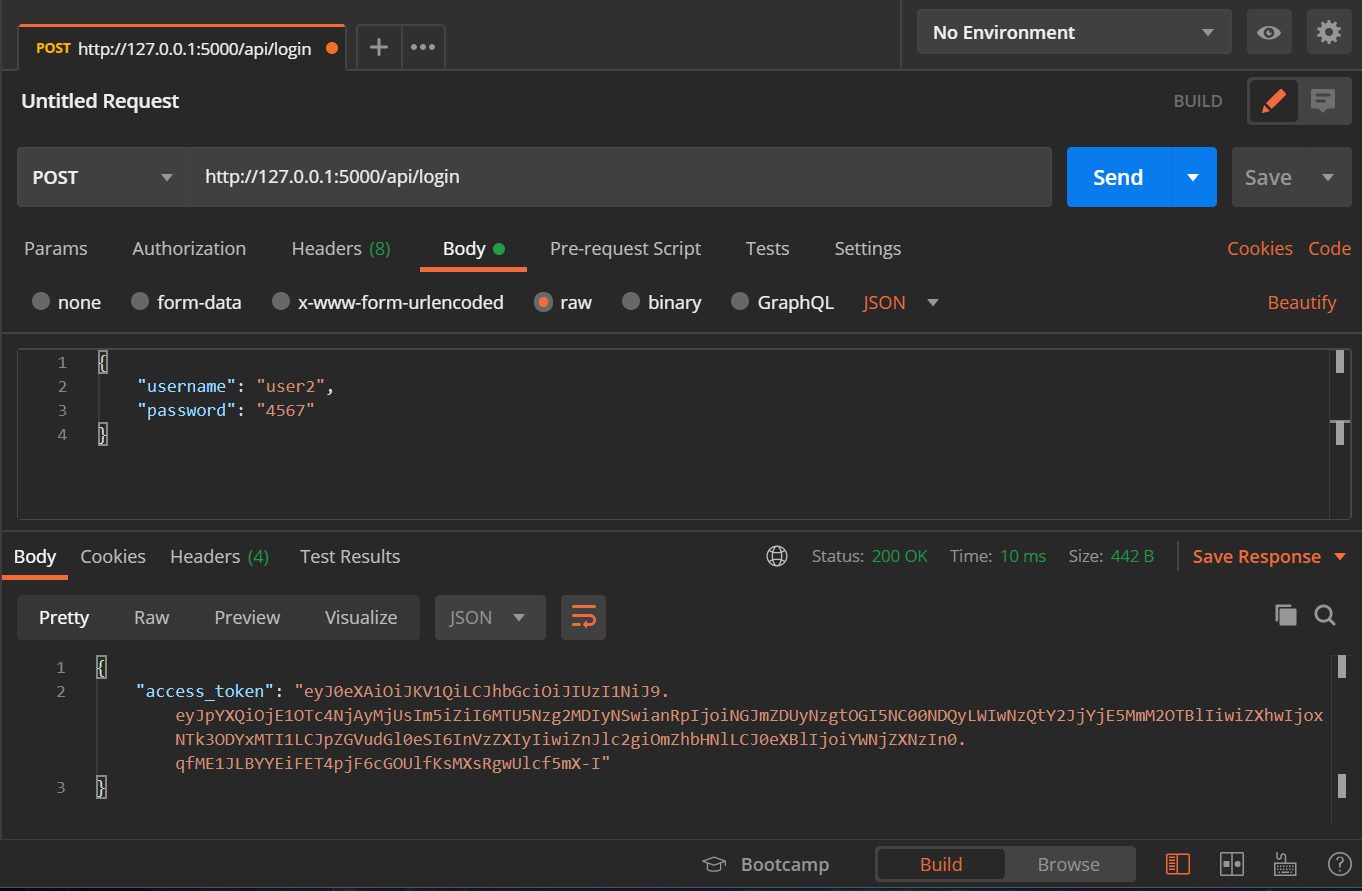Search within the response body
This screenshot has height=891, width=1362.
pyautogui.click(x=1325, y=616)
